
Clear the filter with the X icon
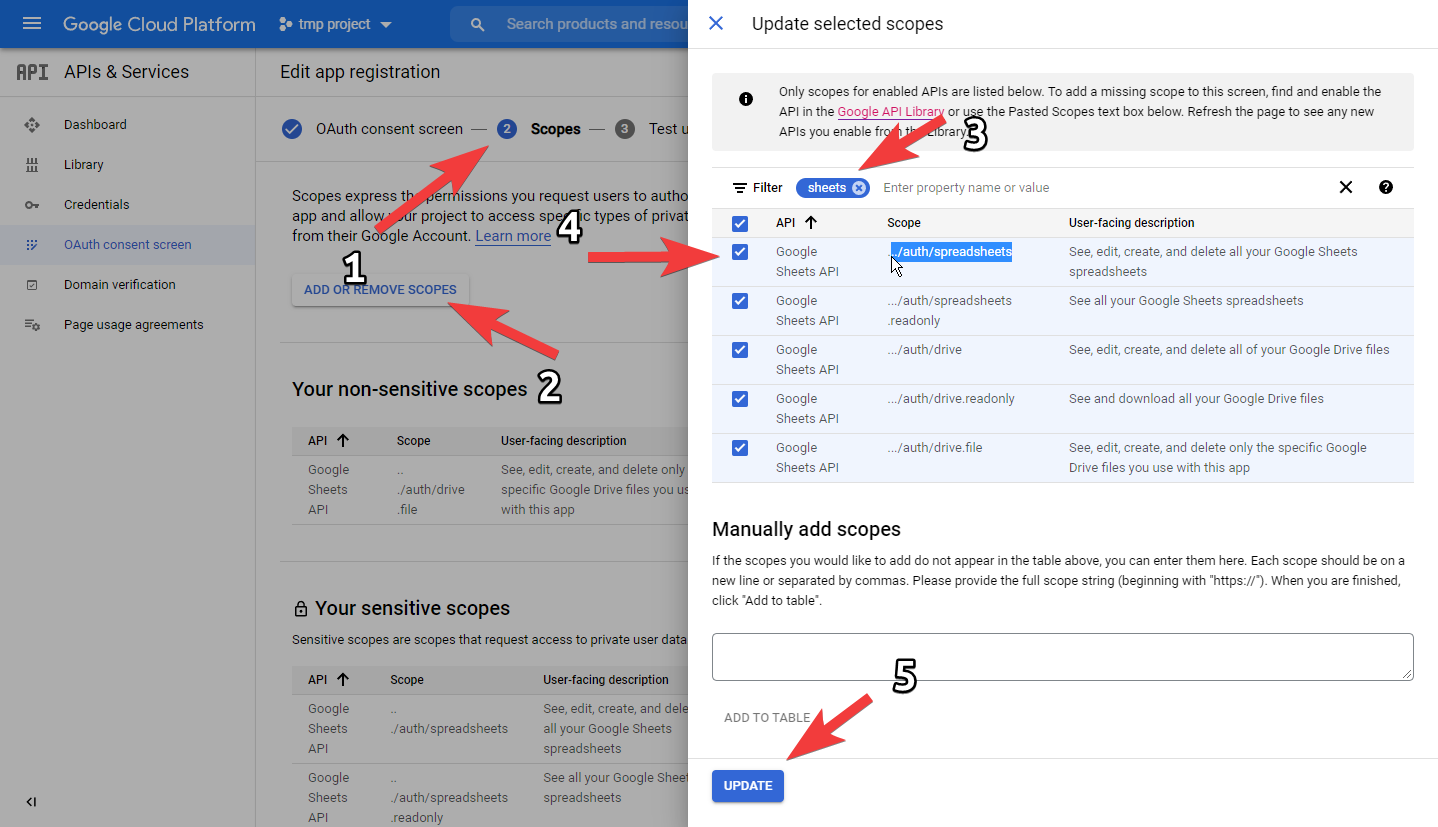click(1345, 187)
